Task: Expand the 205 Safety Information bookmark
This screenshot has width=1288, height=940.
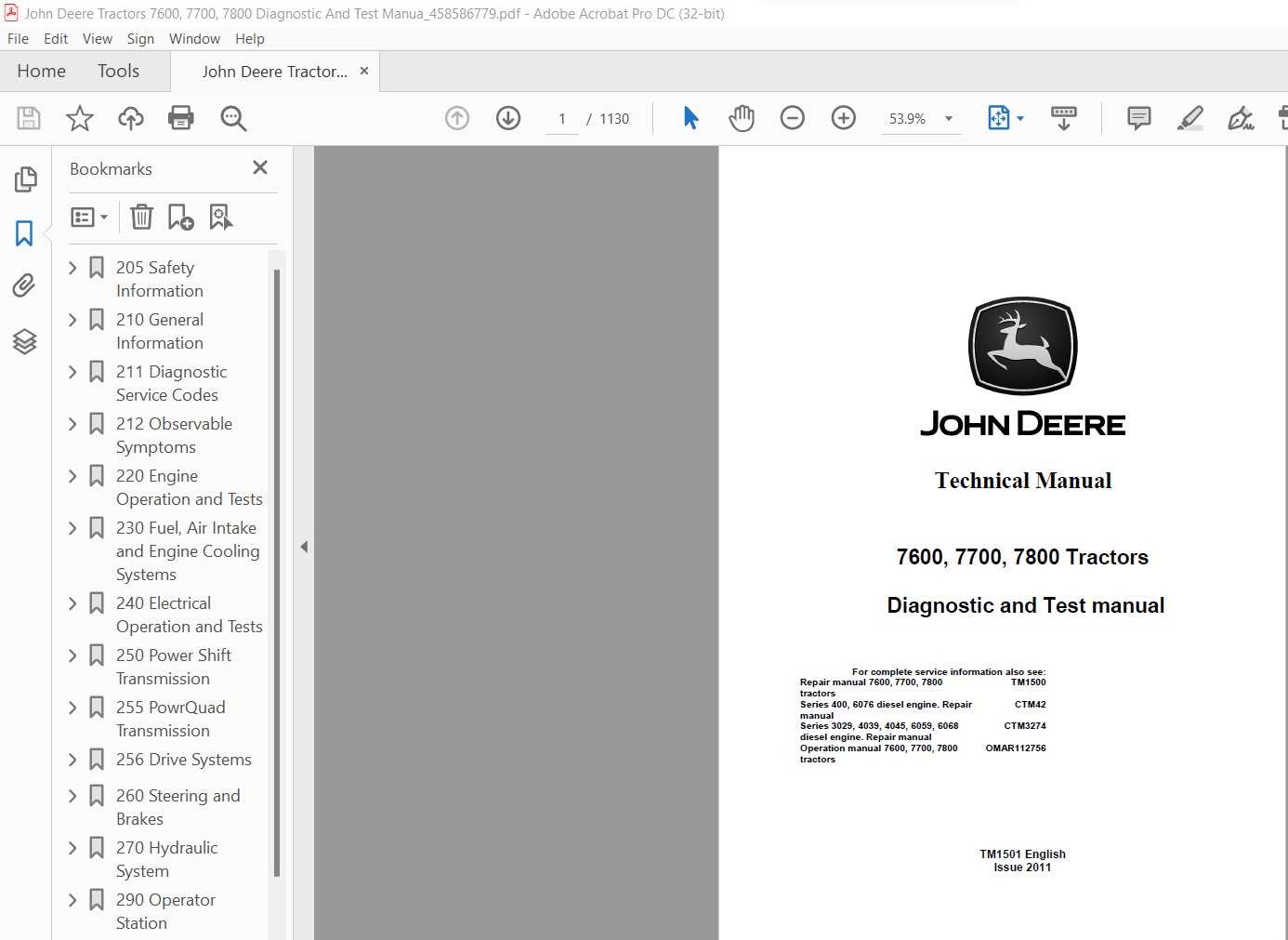Action: (x=72, y=268)
